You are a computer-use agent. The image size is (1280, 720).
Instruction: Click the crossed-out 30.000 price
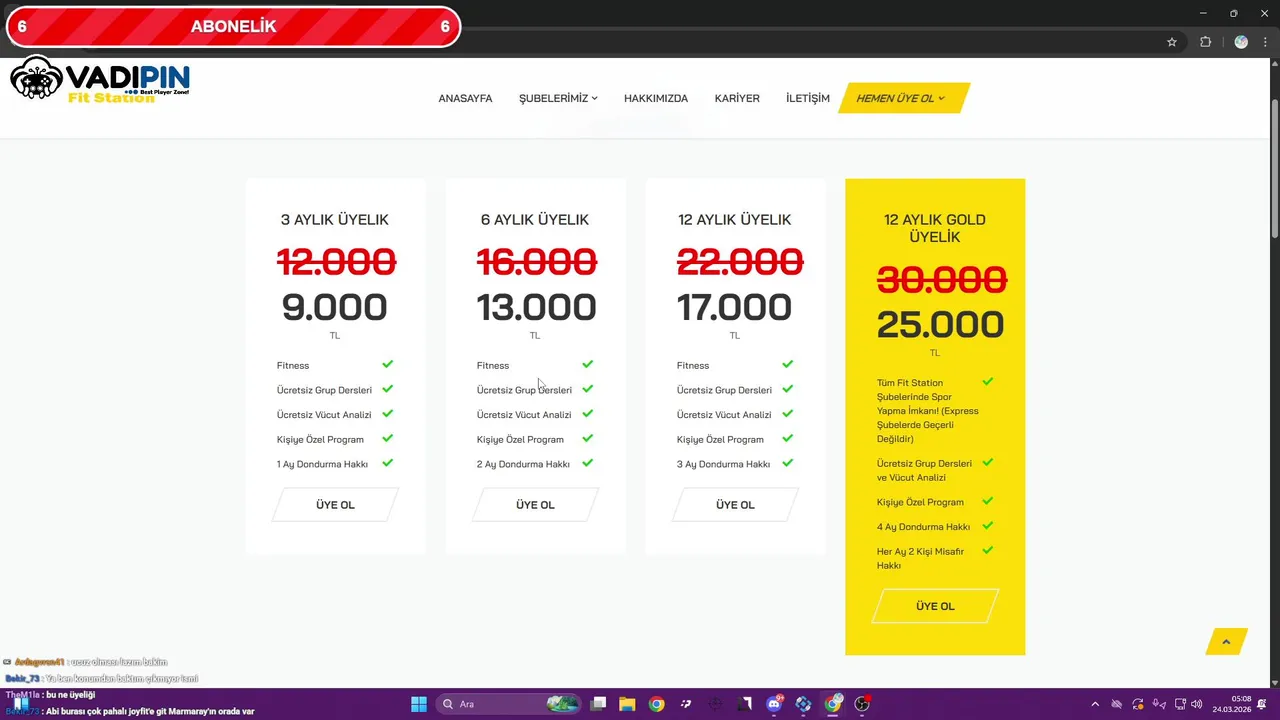pyautogui.click(x=942, y=279)
